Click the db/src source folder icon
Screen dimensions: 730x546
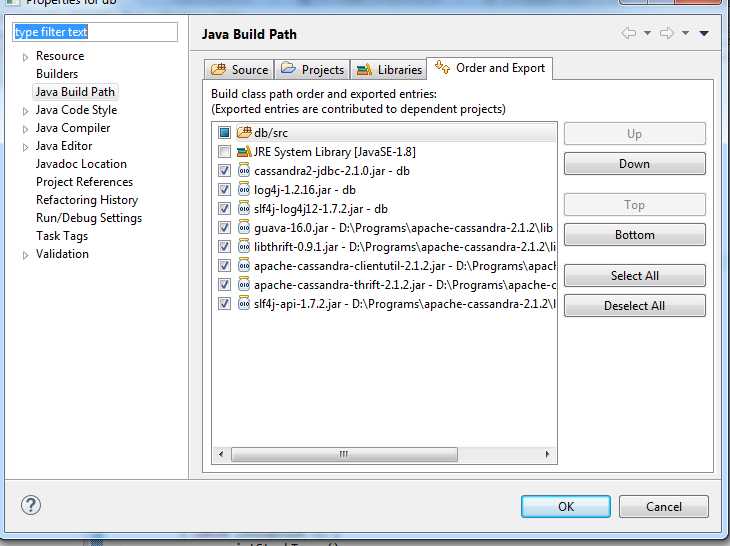coord(244,133)
